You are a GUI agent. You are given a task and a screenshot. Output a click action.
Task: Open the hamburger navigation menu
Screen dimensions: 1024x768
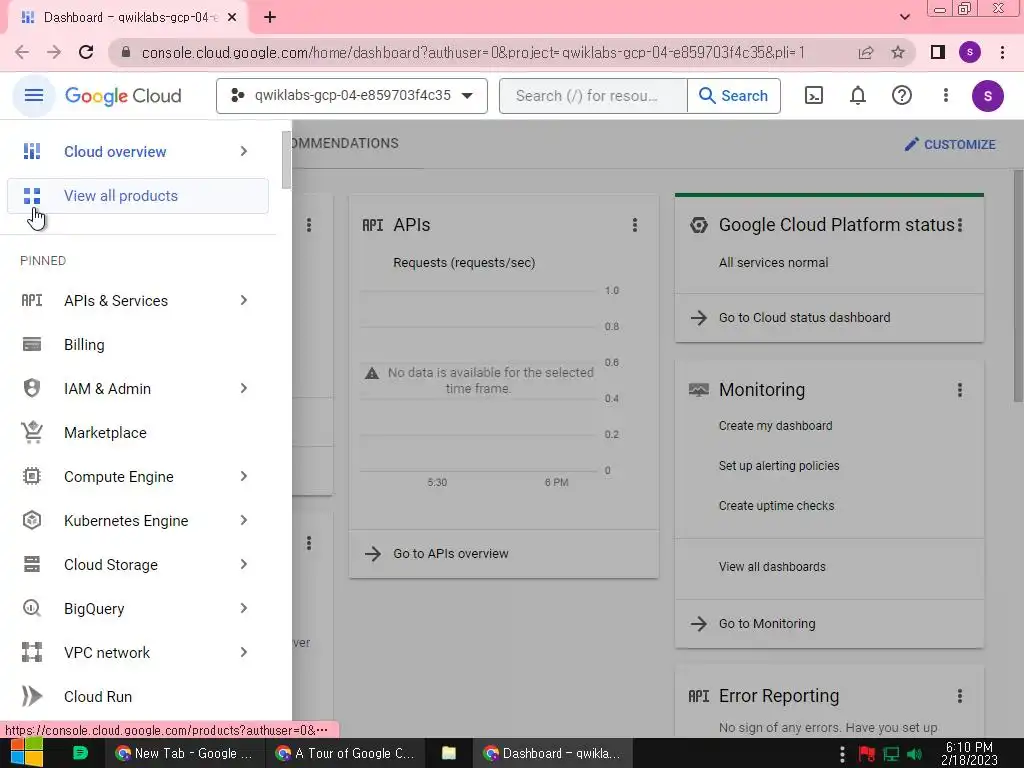pyautogui.click(x=33, y=96)
